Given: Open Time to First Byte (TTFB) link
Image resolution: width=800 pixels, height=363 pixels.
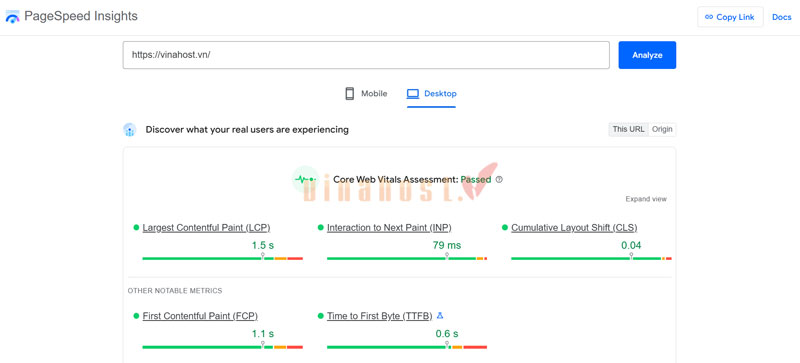Looking at the screenshot, I should tap(380, 316).
